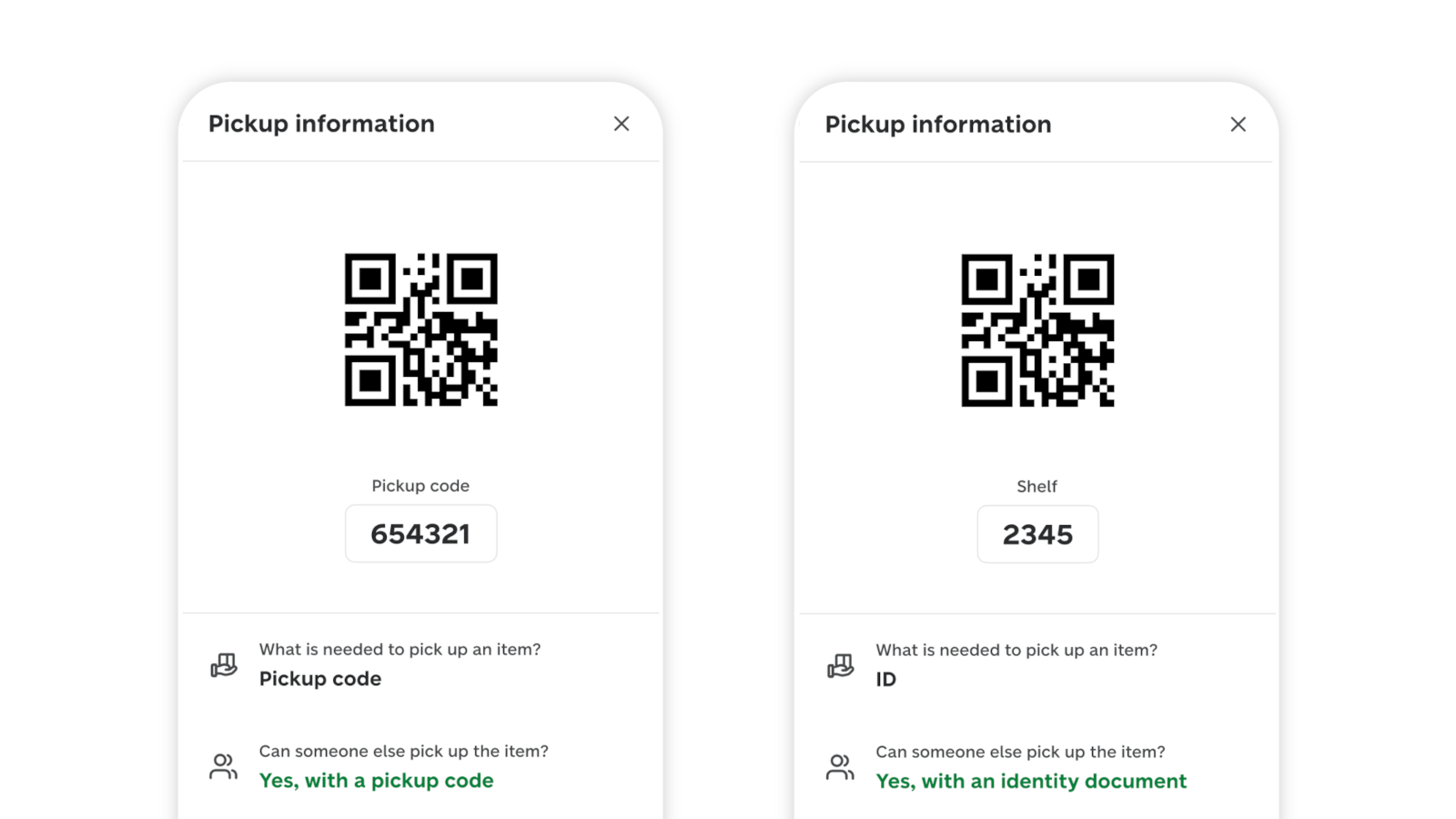Select the pickup code 654321 field
This screenshot has width=1456, height=819.
420,533
